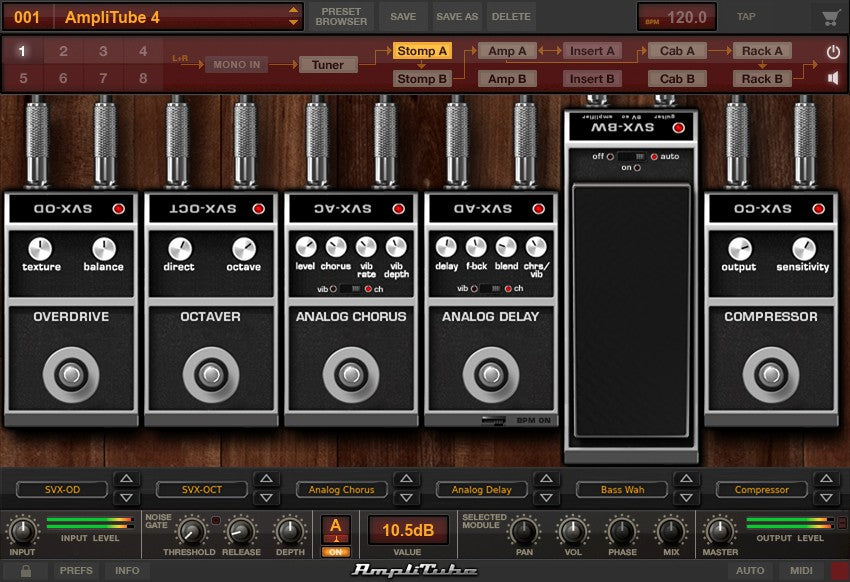Open the Bass Wah stomp slot selector
The image size is (850, 582).
[622, 490]
